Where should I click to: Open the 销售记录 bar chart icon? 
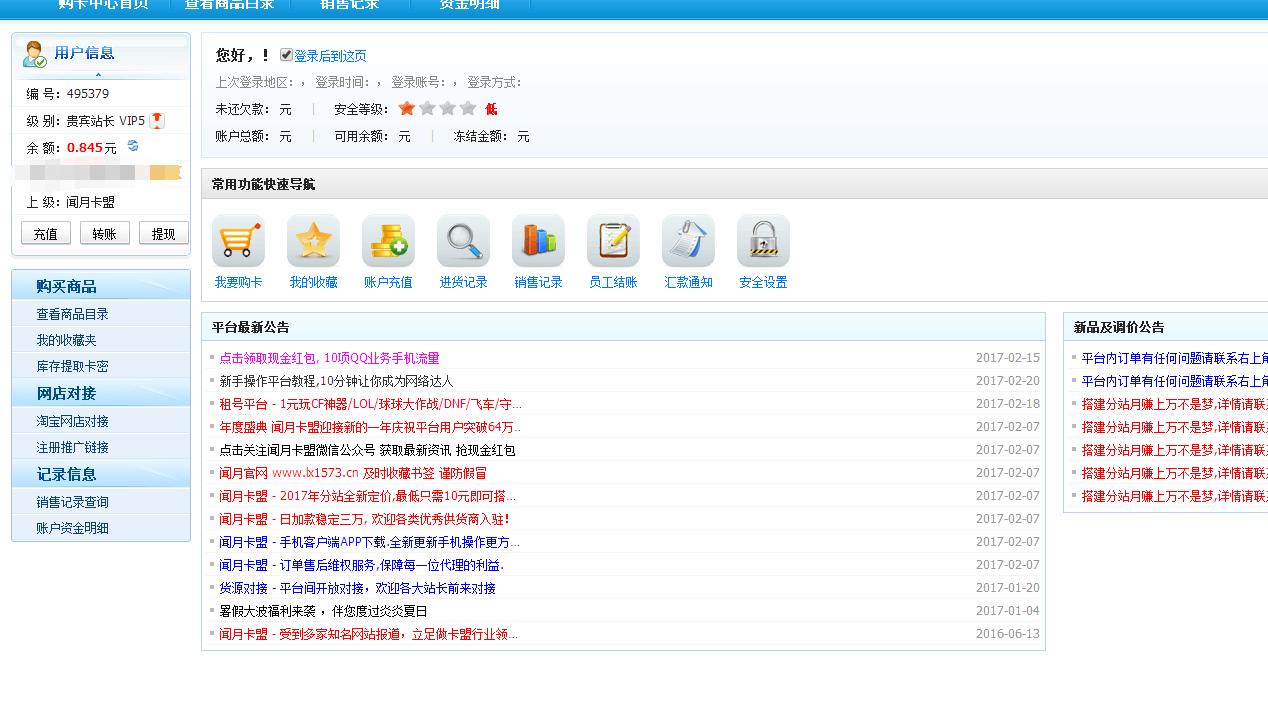(538, 240)
